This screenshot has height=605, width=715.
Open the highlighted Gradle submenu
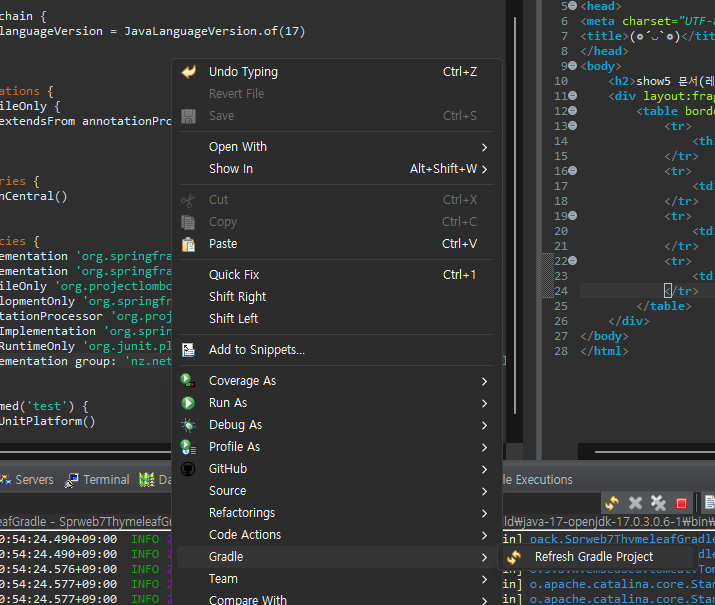337,557
